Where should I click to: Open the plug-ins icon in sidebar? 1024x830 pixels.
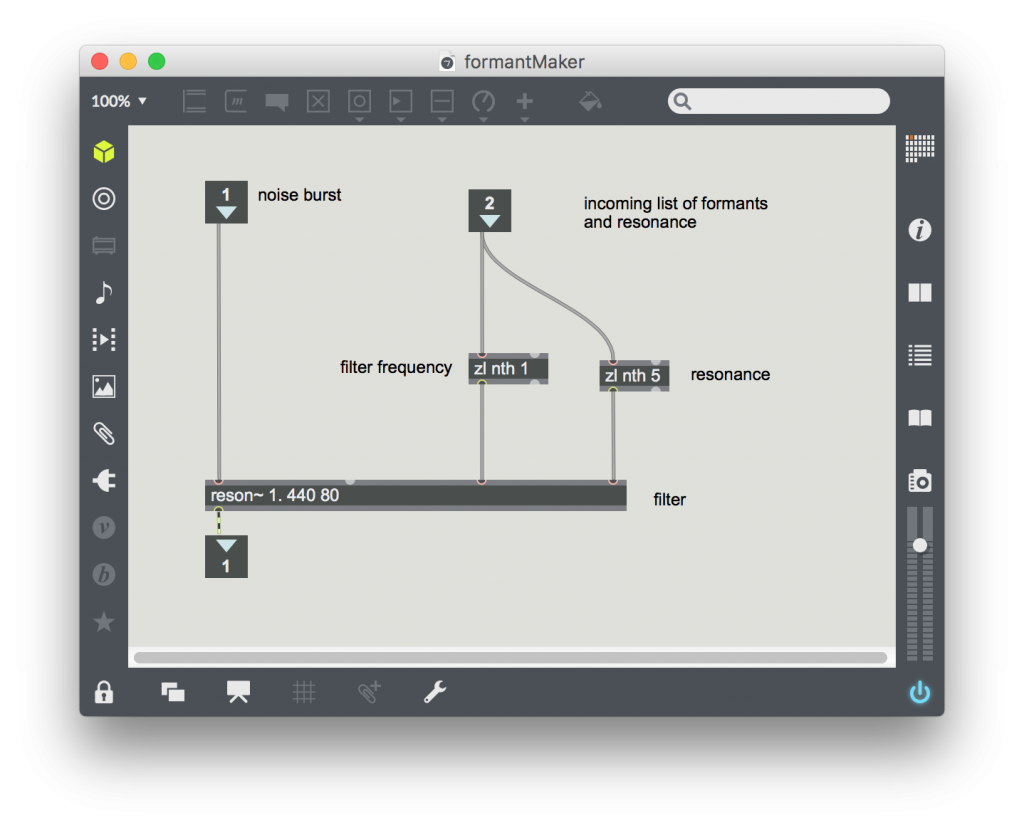(x=104, y=481)
